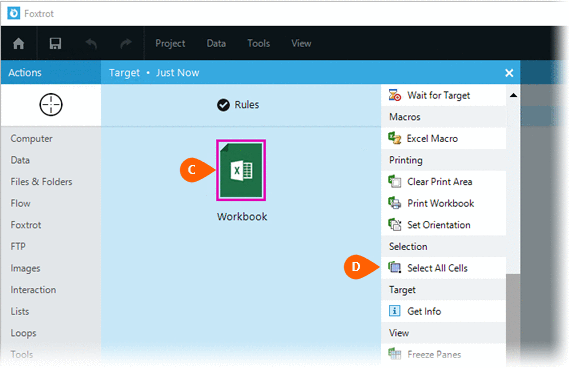This screenshot has height=385, width=577.
Task: Choose the Excel Macro action
Action: tap(443, 138)
